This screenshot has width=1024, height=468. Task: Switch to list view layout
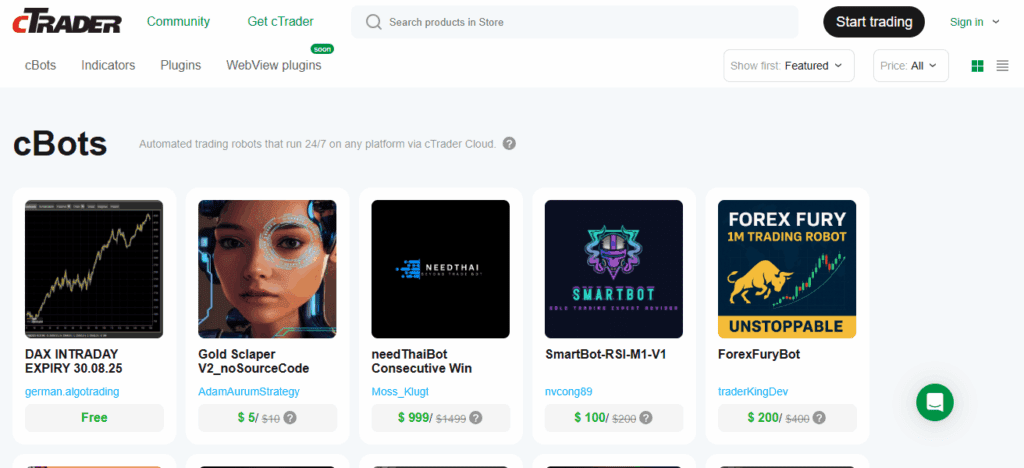click(x=1002, y=66)
